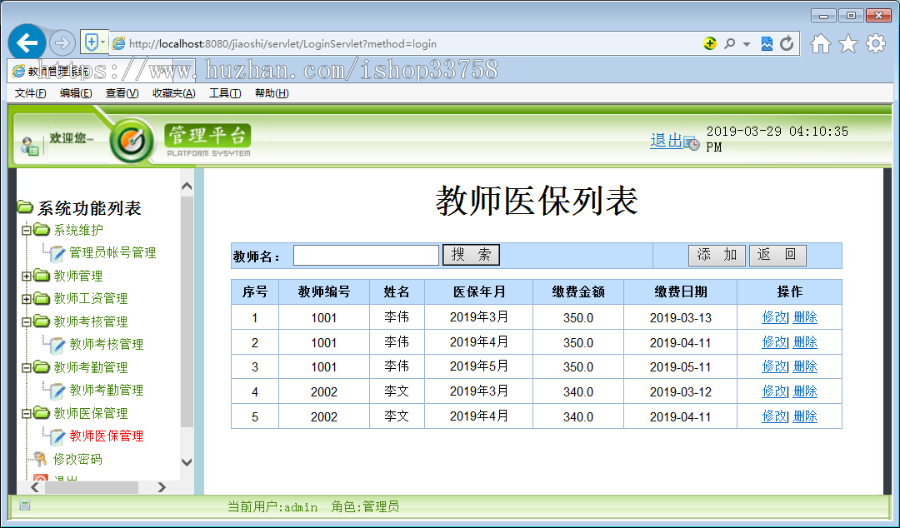Open the 编辑(E) menu

pos(76,93)
